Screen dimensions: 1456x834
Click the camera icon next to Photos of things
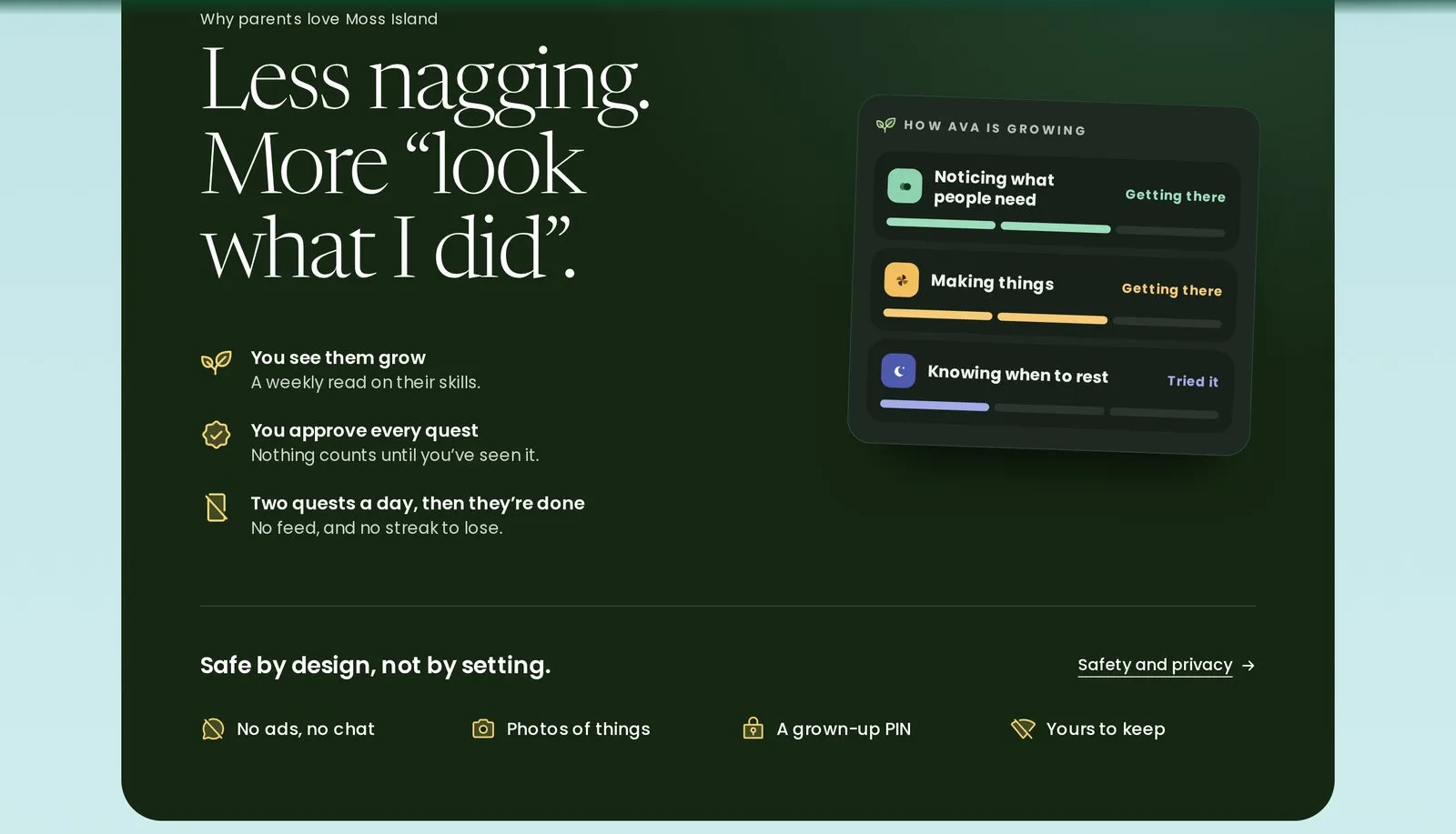(x=483, y=728)
